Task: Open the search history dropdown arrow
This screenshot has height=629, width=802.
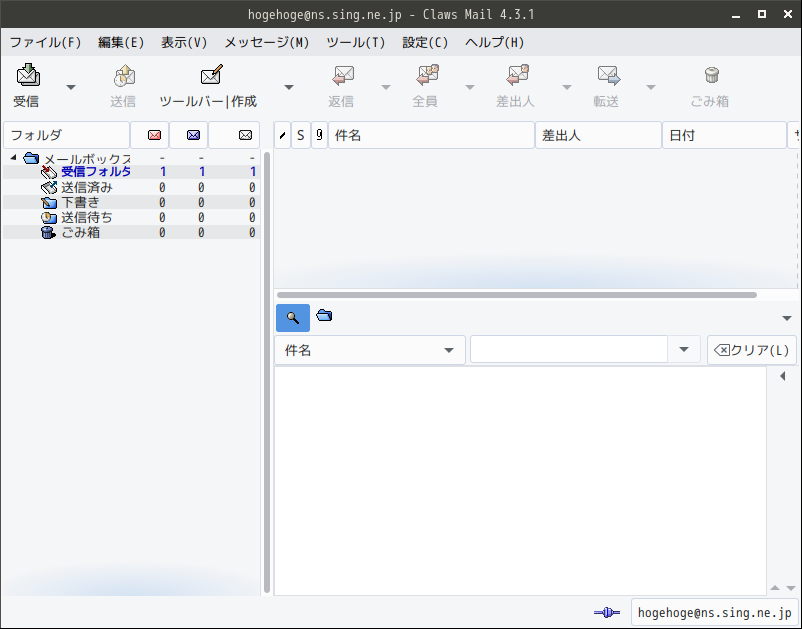Action: [x=684, y=350]
